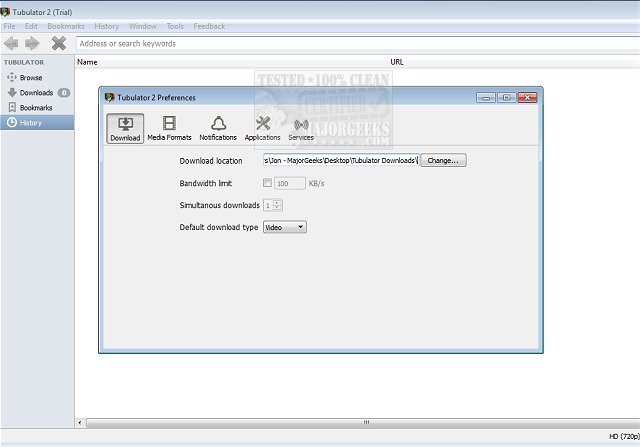The image size is (640, 447).
Task: Open the Feedback menu
Action: point(209,26)
